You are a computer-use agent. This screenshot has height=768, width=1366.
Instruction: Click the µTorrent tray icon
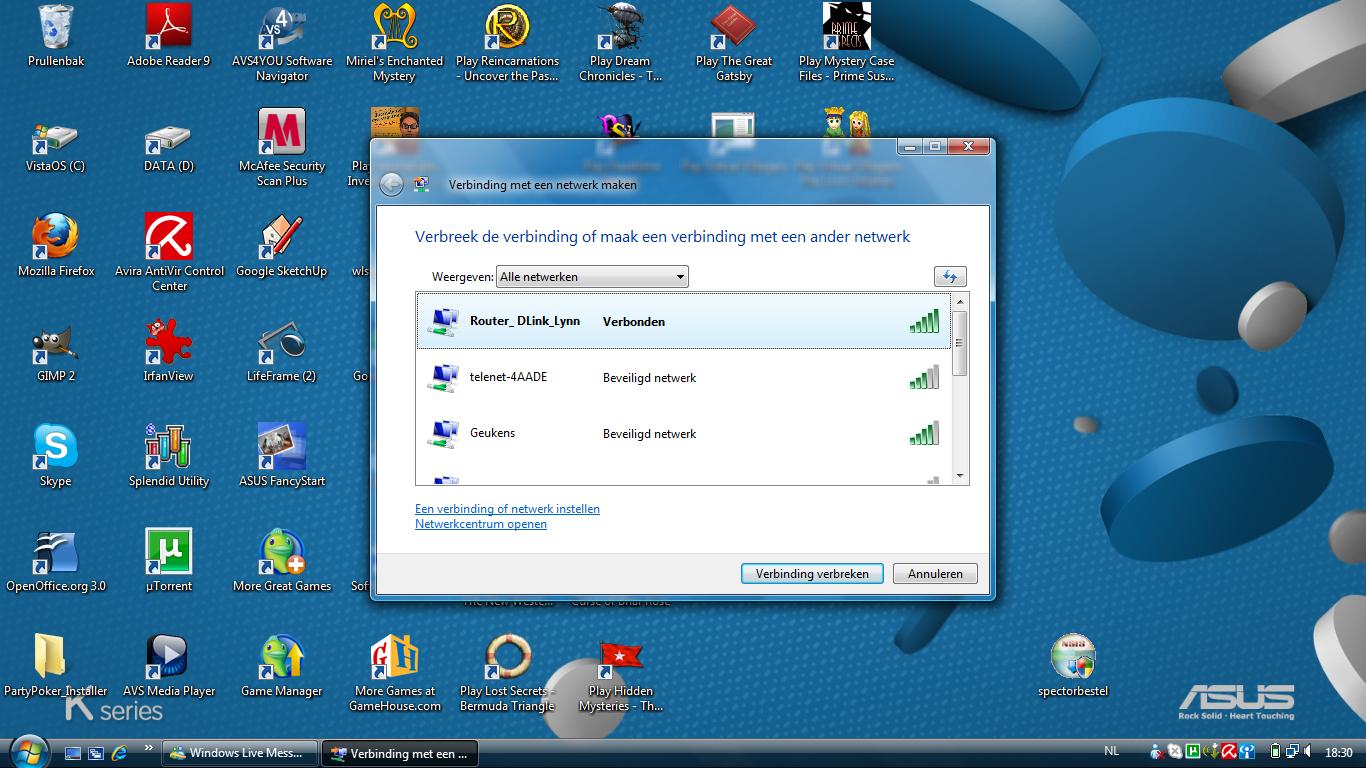click(1193, 753)
